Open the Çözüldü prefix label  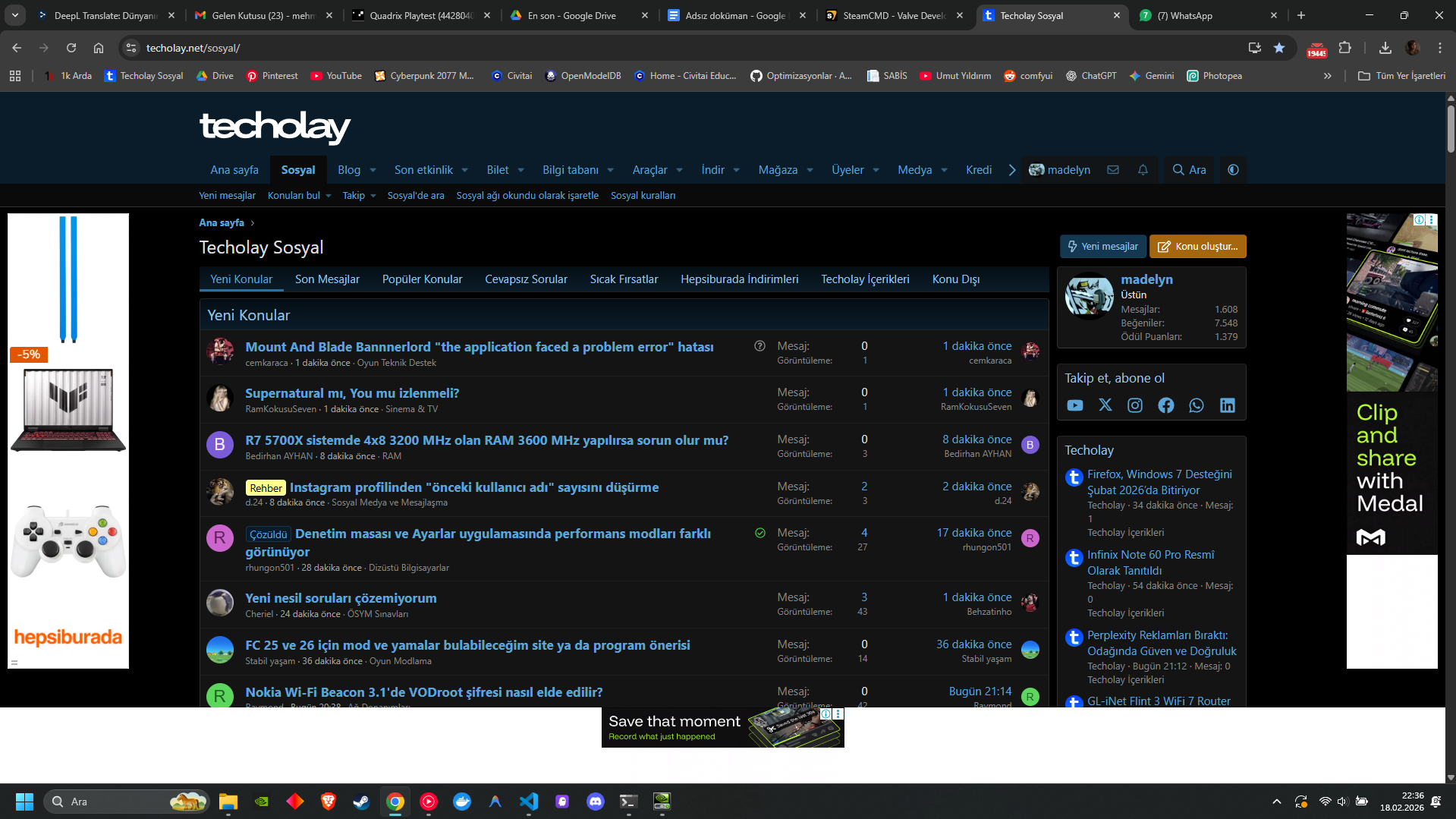tap(269, 534)
